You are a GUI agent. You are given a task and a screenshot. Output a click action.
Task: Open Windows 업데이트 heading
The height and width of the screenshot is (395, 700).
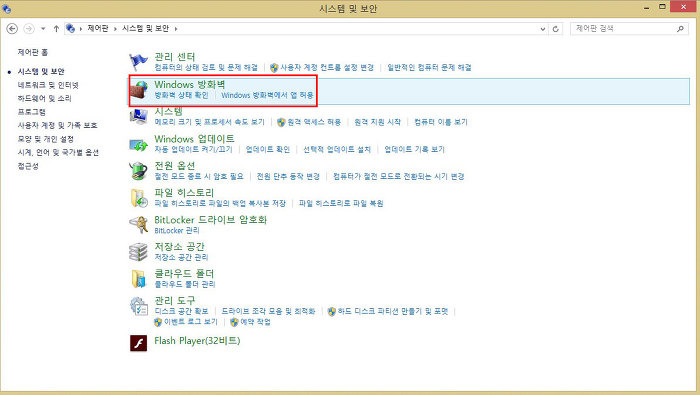(x=194, y=139)
